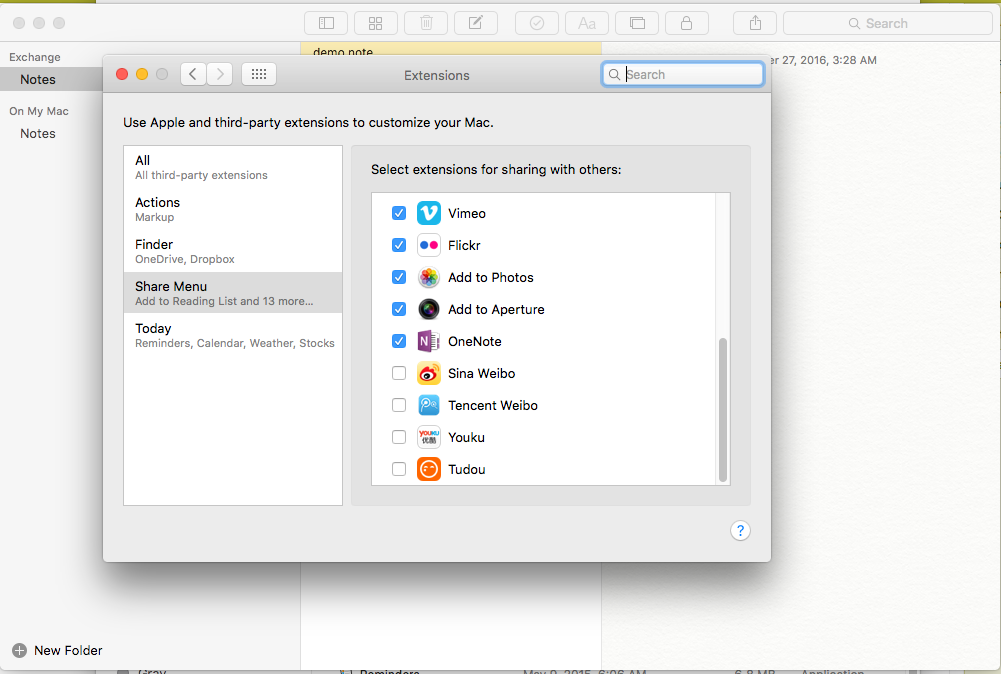This screenshot has width=1001, height=674.
Task: Click plus icon beside New Folder
Action: (x=20, y=650)
